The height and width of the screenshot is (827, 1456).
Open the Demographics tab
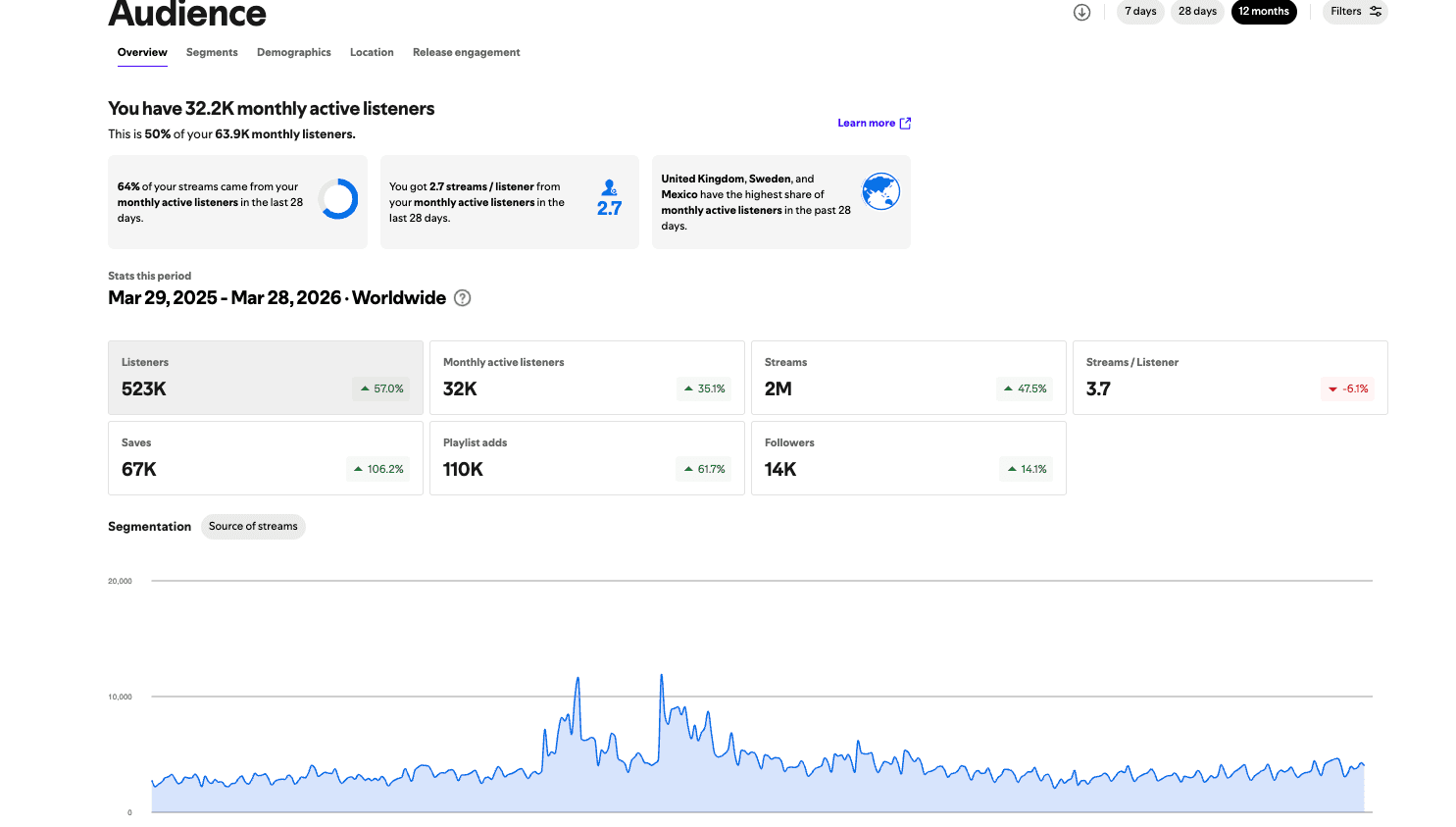tap(294, 53)
